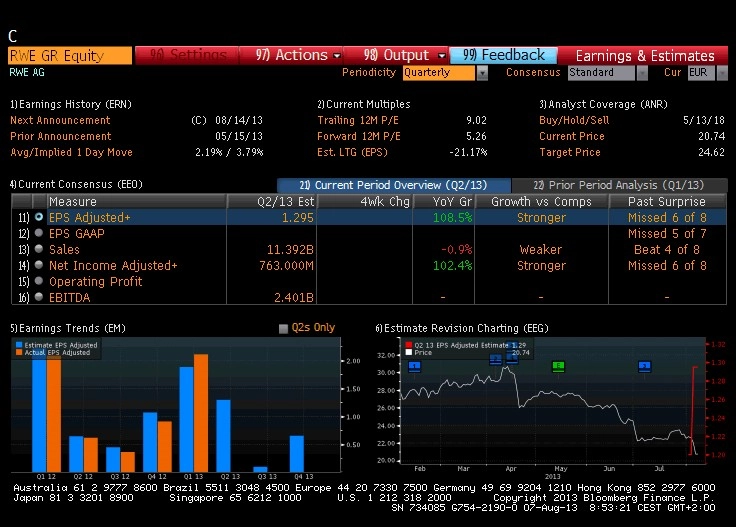Click the 4Wk Chg column header

point(365,201)
